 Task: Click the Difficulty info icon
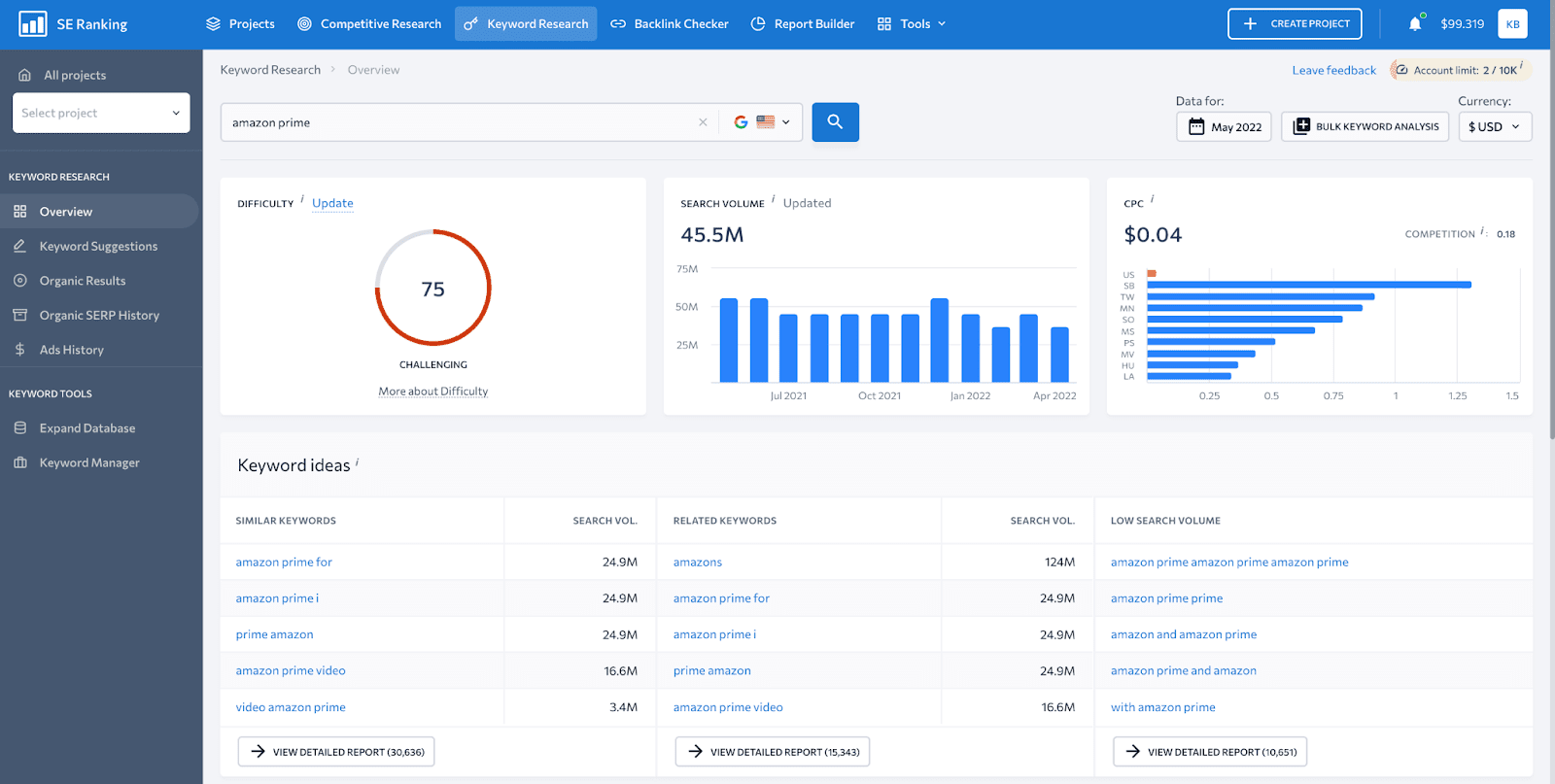click(x=302, y=199)
